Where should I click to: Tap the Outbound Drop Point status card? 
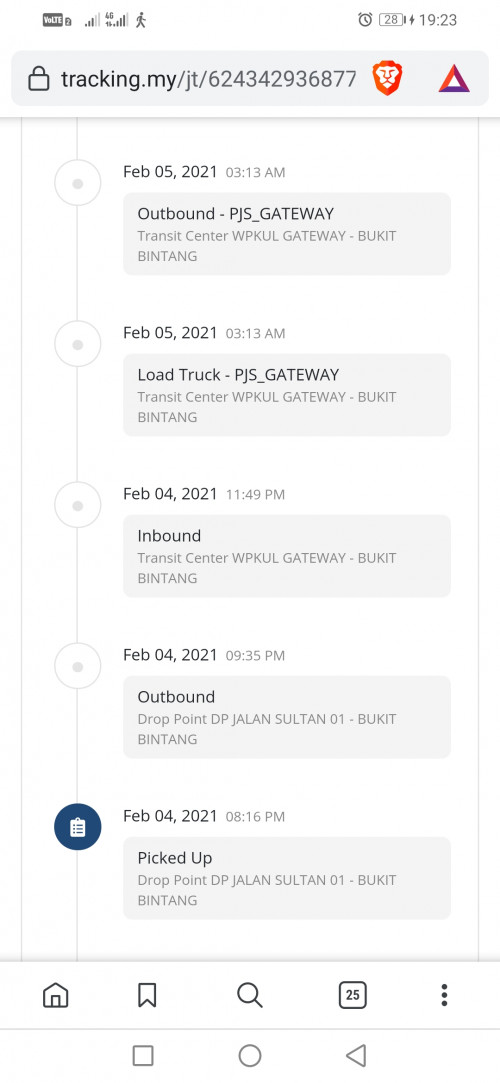(x=287, y=717)
